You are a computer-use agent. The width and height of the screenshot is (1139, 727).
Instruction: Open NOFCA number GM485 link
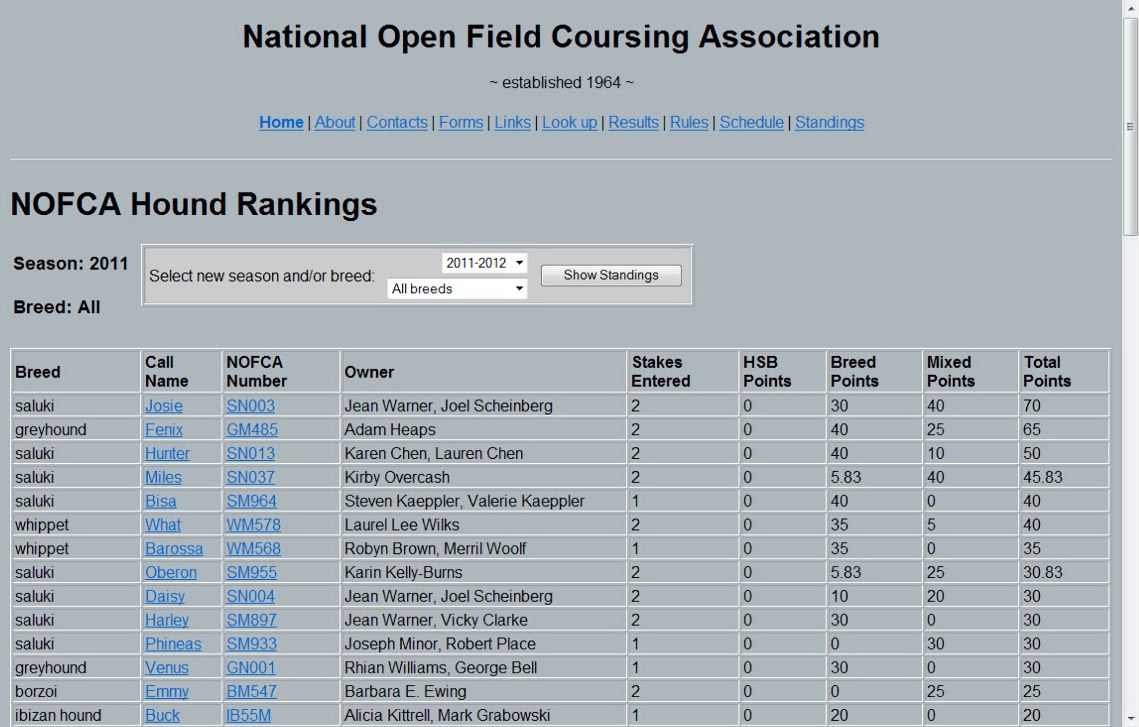pyautogui.click(x=252, y=430)
